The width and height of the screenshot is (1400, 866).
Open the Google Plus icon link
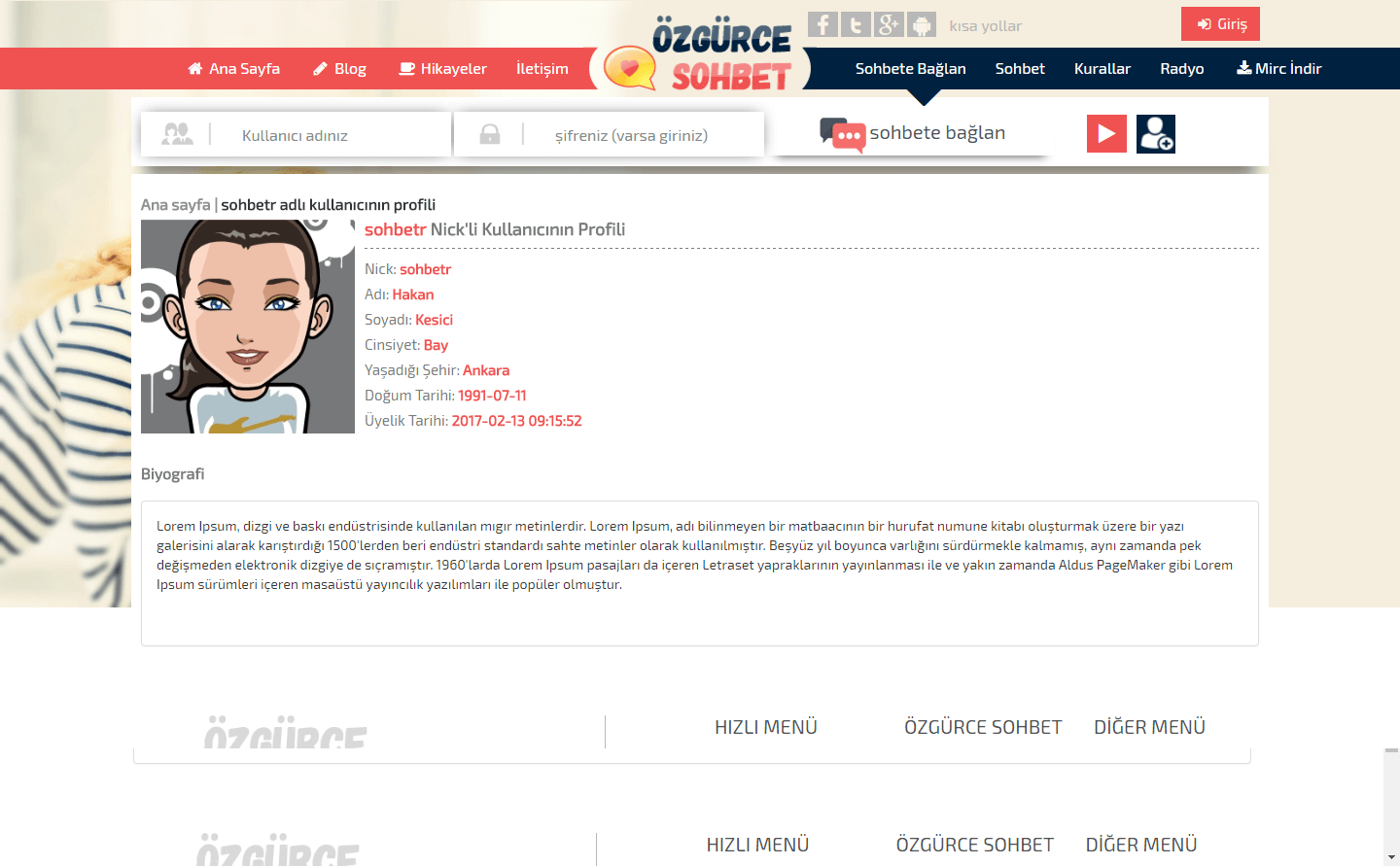click(889, 24)
